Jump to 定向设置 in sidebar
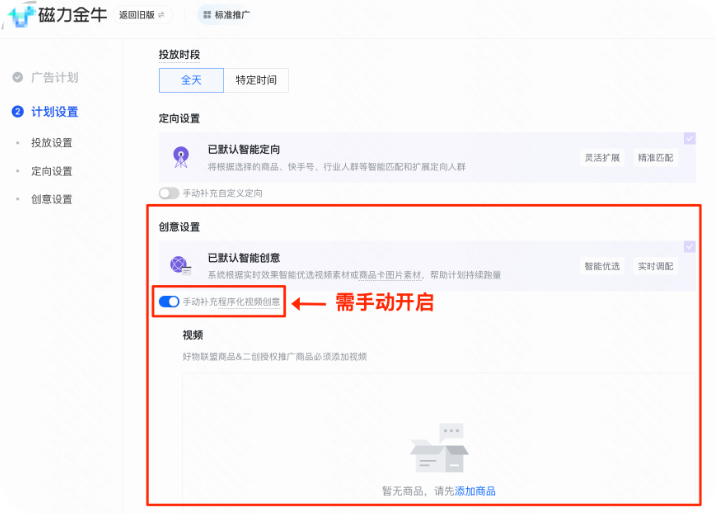 [x=52, y=171]
